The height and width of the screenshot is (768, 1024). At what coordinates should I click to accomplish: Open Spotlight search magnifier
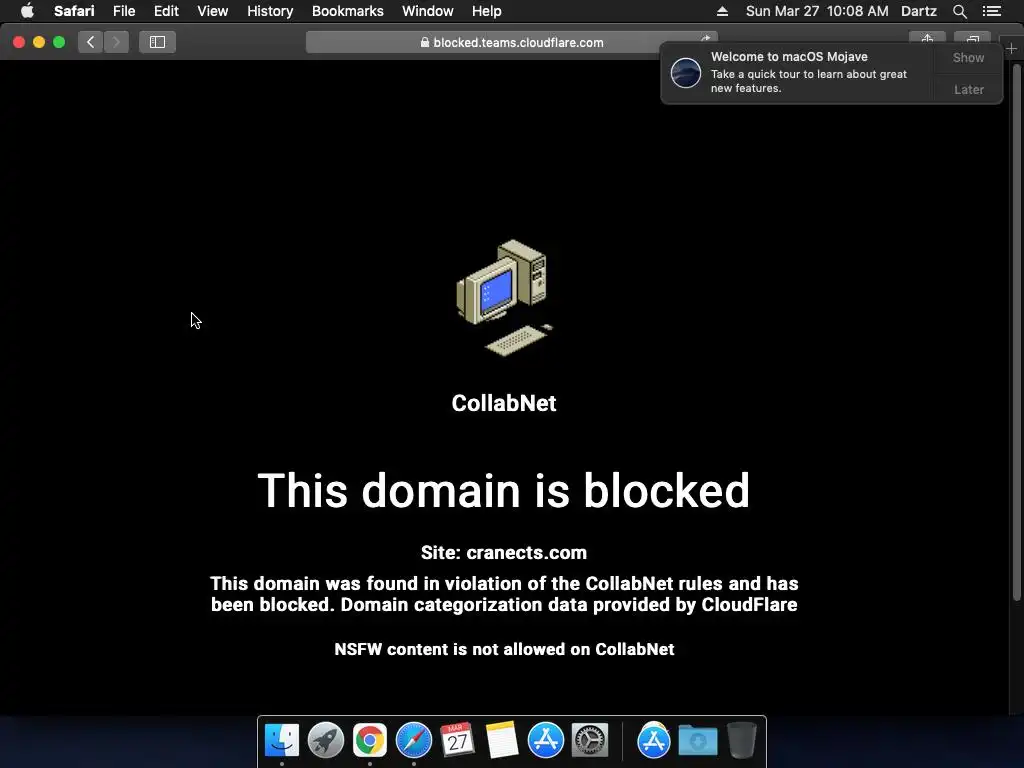(959, 11)
